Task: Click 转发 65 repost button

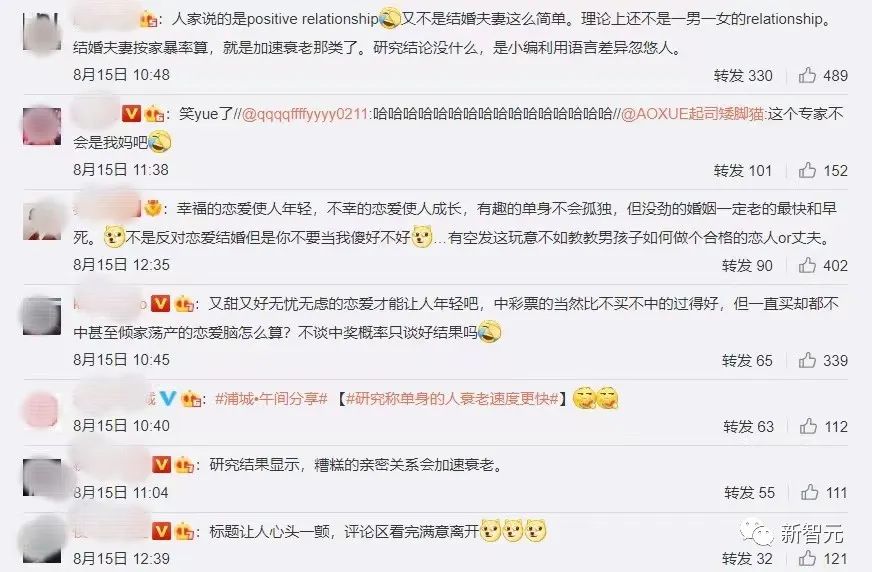Action: pos(747,360)
